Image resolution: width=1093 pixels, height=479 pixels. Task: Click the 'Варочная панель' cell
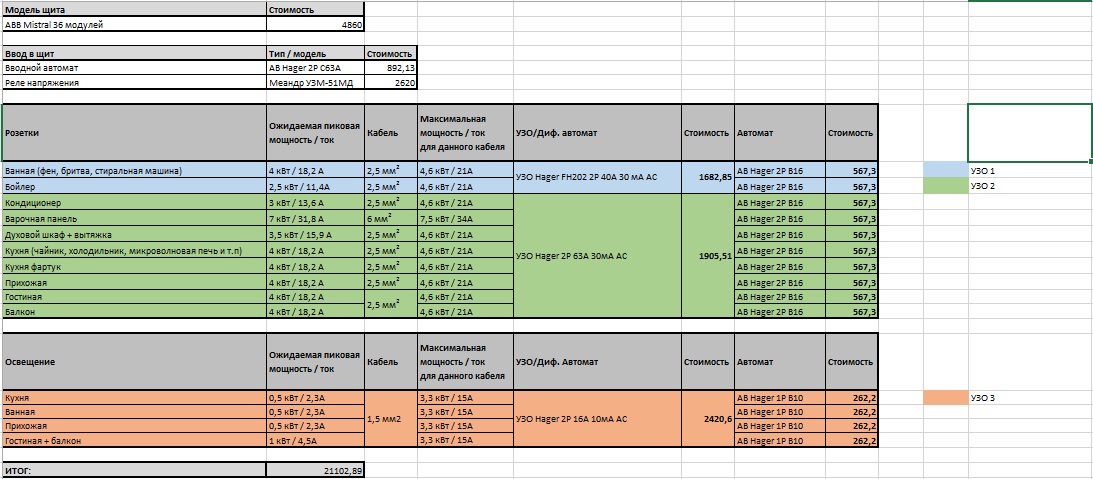click(x=134, y=219)
